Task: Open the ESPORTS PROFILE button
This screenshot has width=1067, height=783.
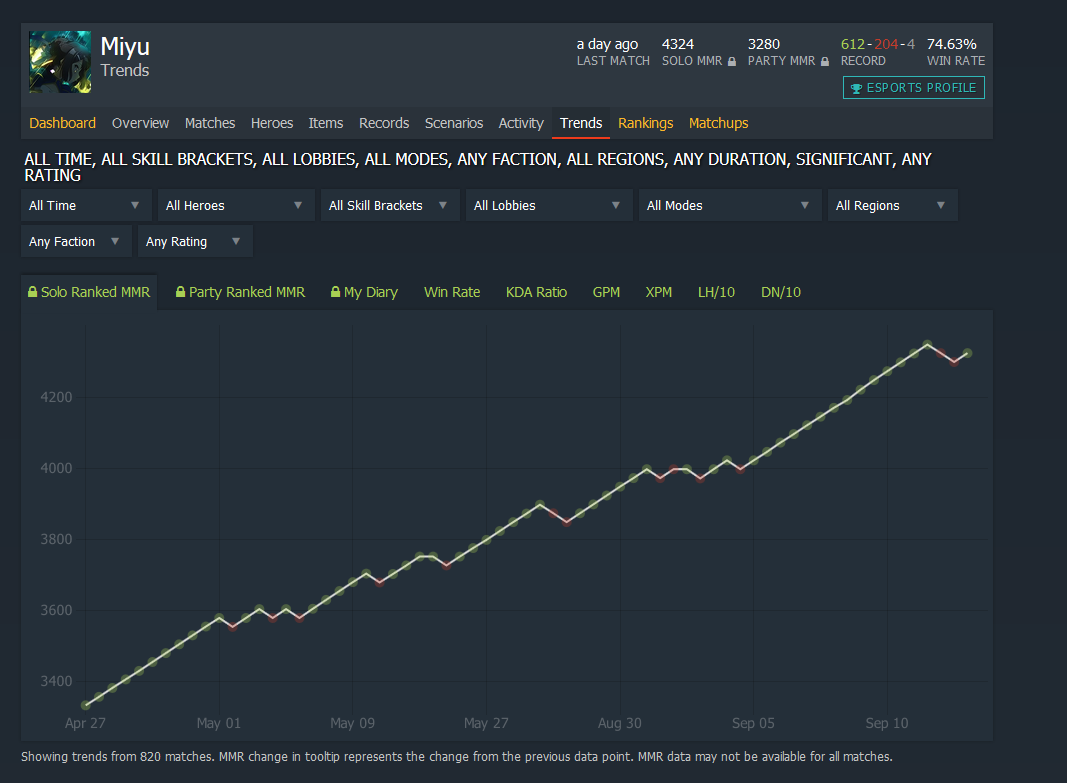Action: [x=913, y=88]
